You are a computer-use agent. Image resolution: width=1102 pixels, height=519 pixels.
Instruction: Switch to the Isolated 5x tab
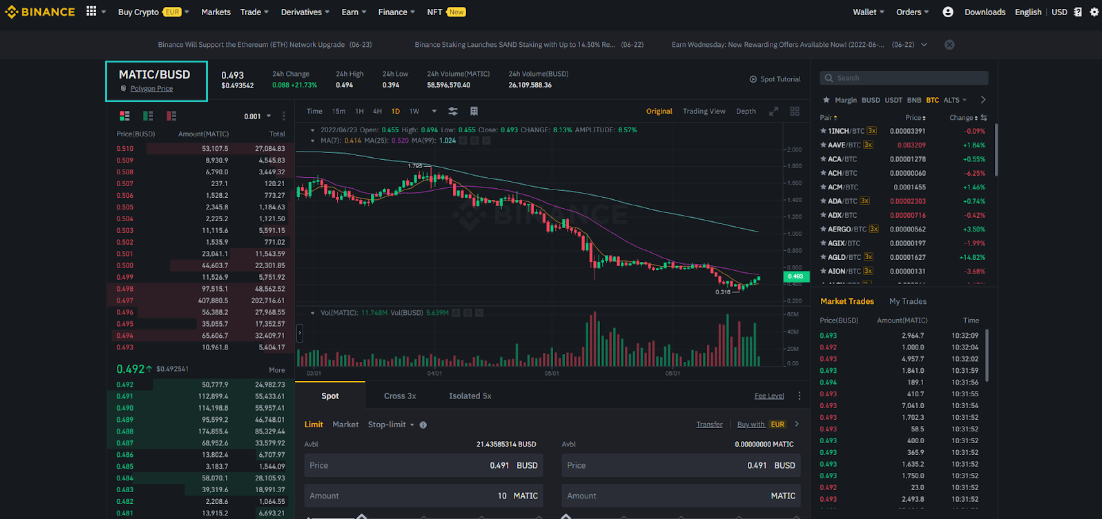(x=470, y=396)
